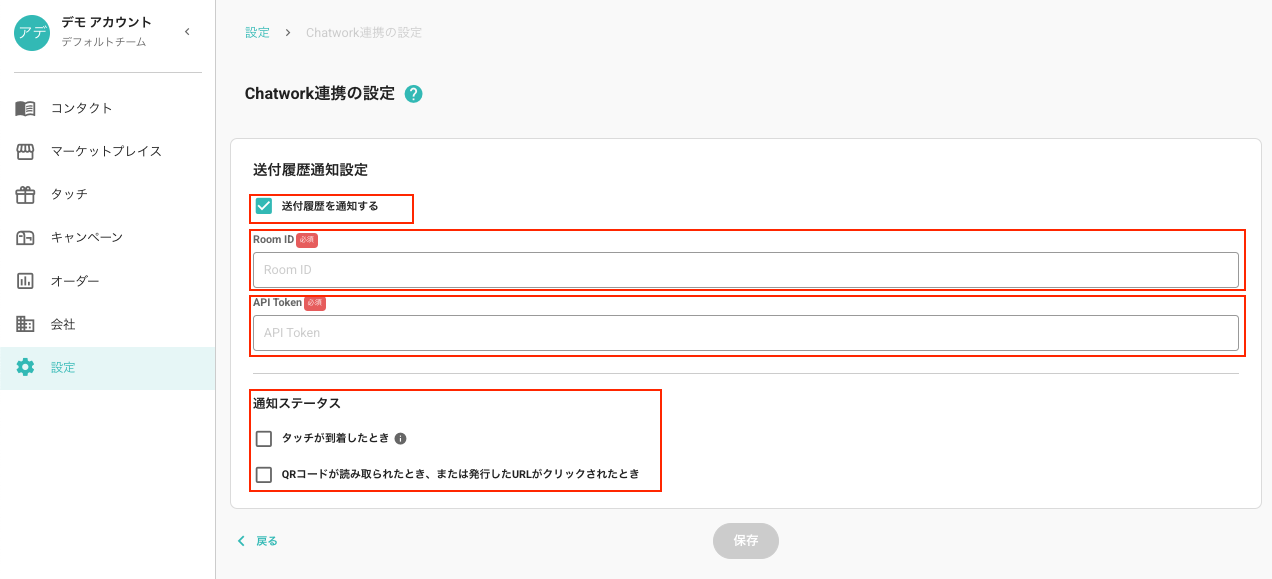
Task: Enable QRコードが読み取られたとき checkbox
Action: click(264, 475)
